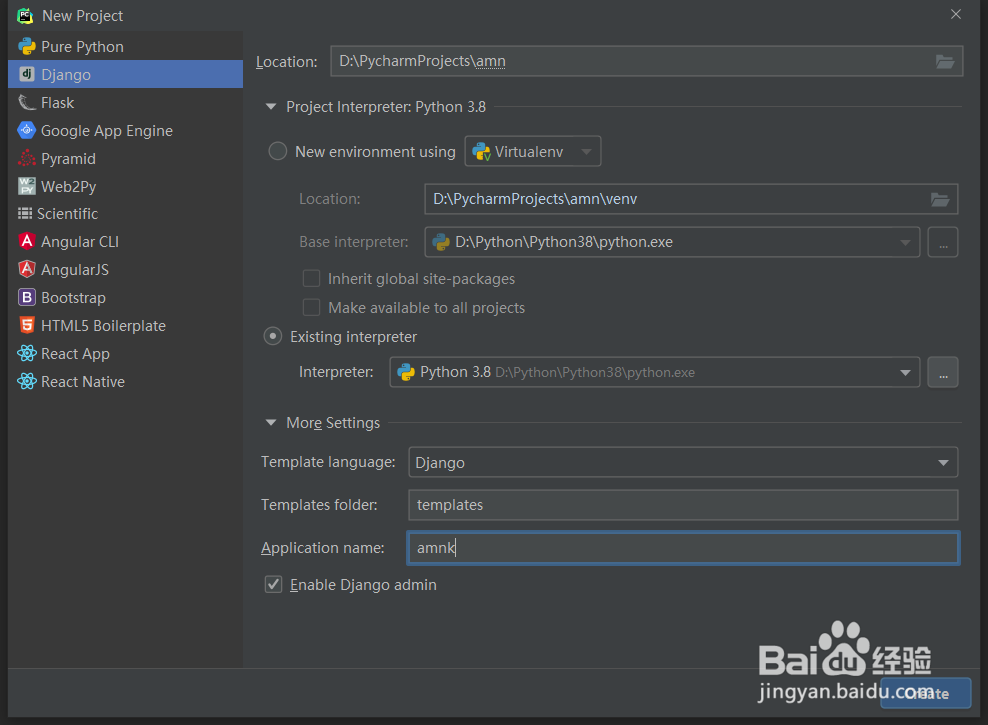Image resolution: width=988 pixels, height=725 pixels.
Task: Select Pure Python project type
Action: point(82,47)
